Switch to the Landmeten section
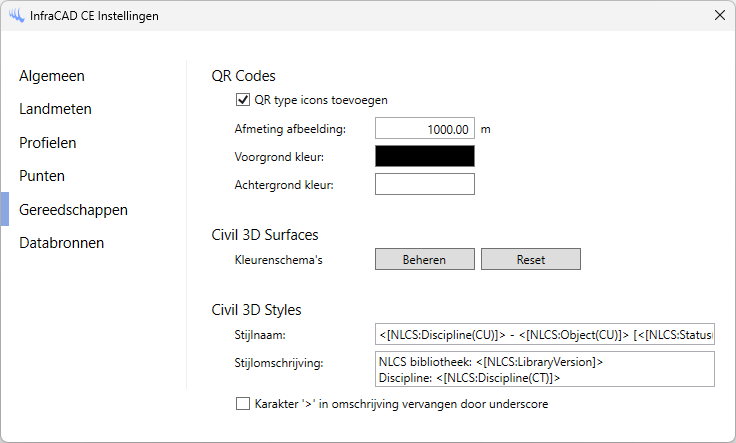The image size is (736, 443). pos(55,109)
